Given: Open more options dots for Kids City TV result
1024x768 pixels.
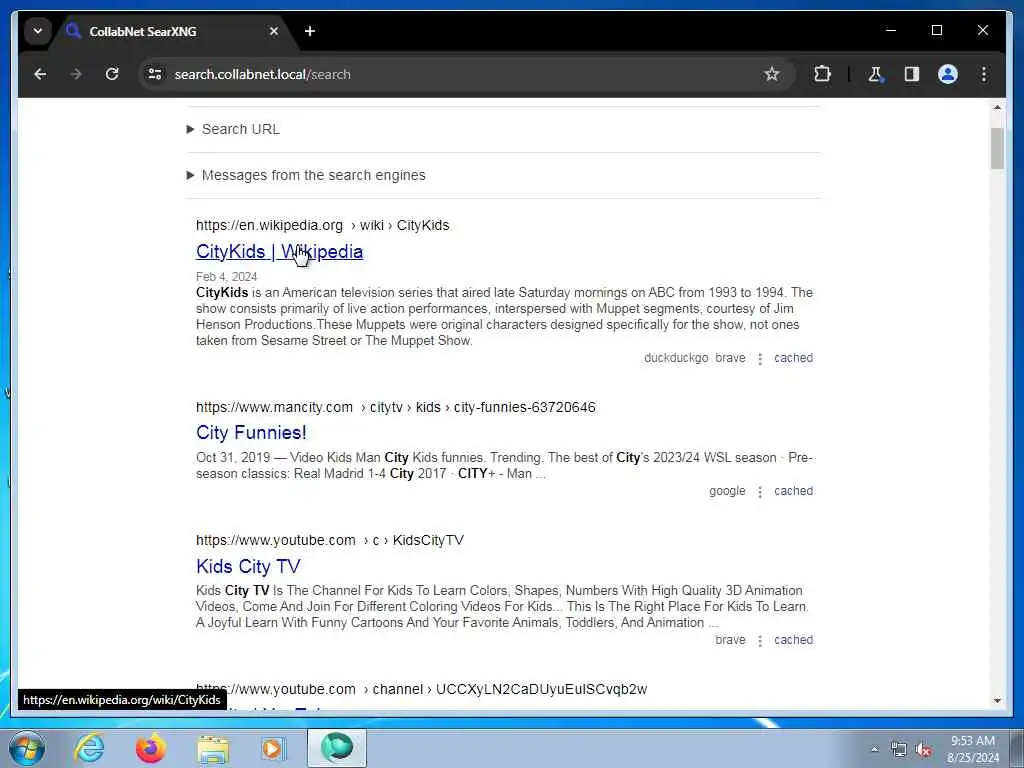Looking at the screenshot, I should coord(760,641).
